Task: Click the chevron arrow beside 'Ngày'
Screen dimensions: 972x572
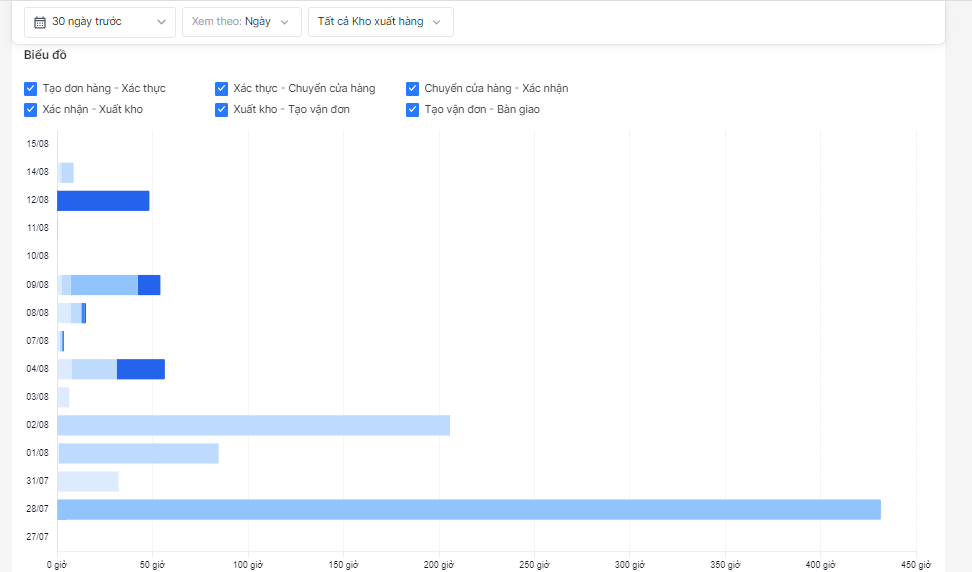Action: (x=285, y=22)
